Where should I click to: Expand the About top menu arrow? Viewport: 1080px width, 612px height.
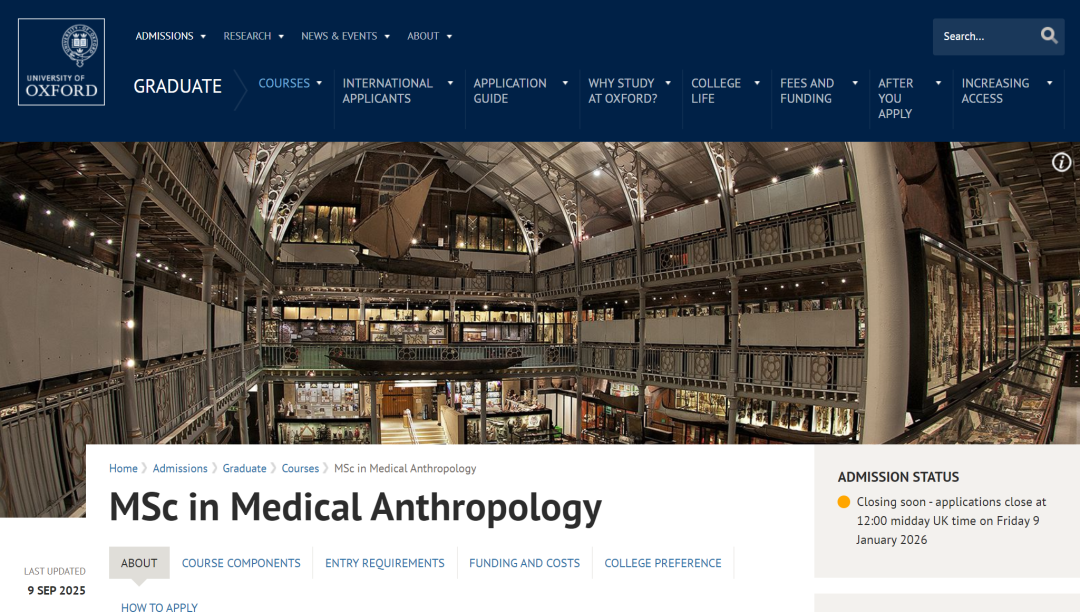pos(449,36)
